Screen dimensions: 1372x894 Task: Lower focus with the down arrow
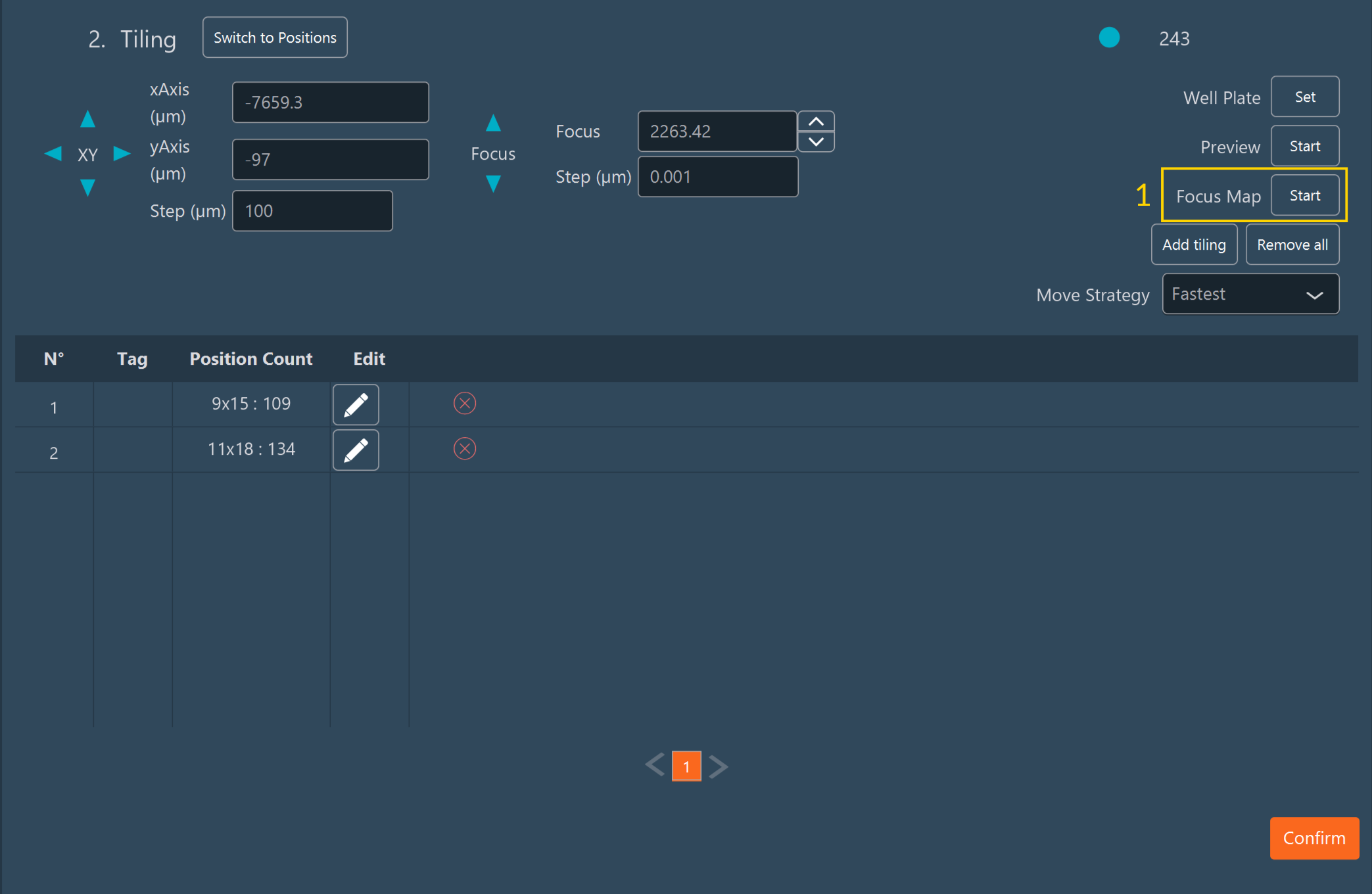(493, 183)
